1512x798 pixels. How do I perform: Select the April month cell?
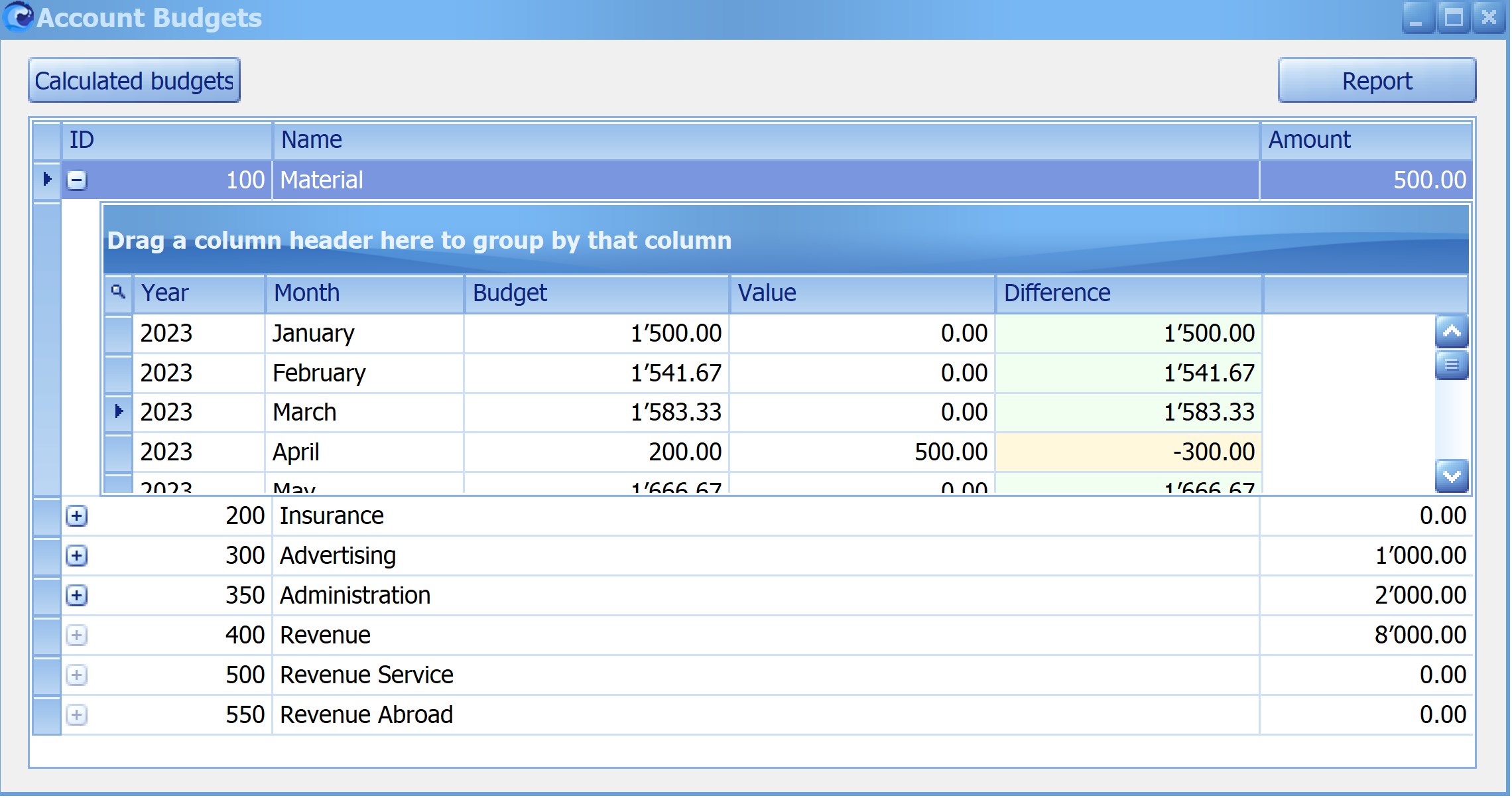365,452
